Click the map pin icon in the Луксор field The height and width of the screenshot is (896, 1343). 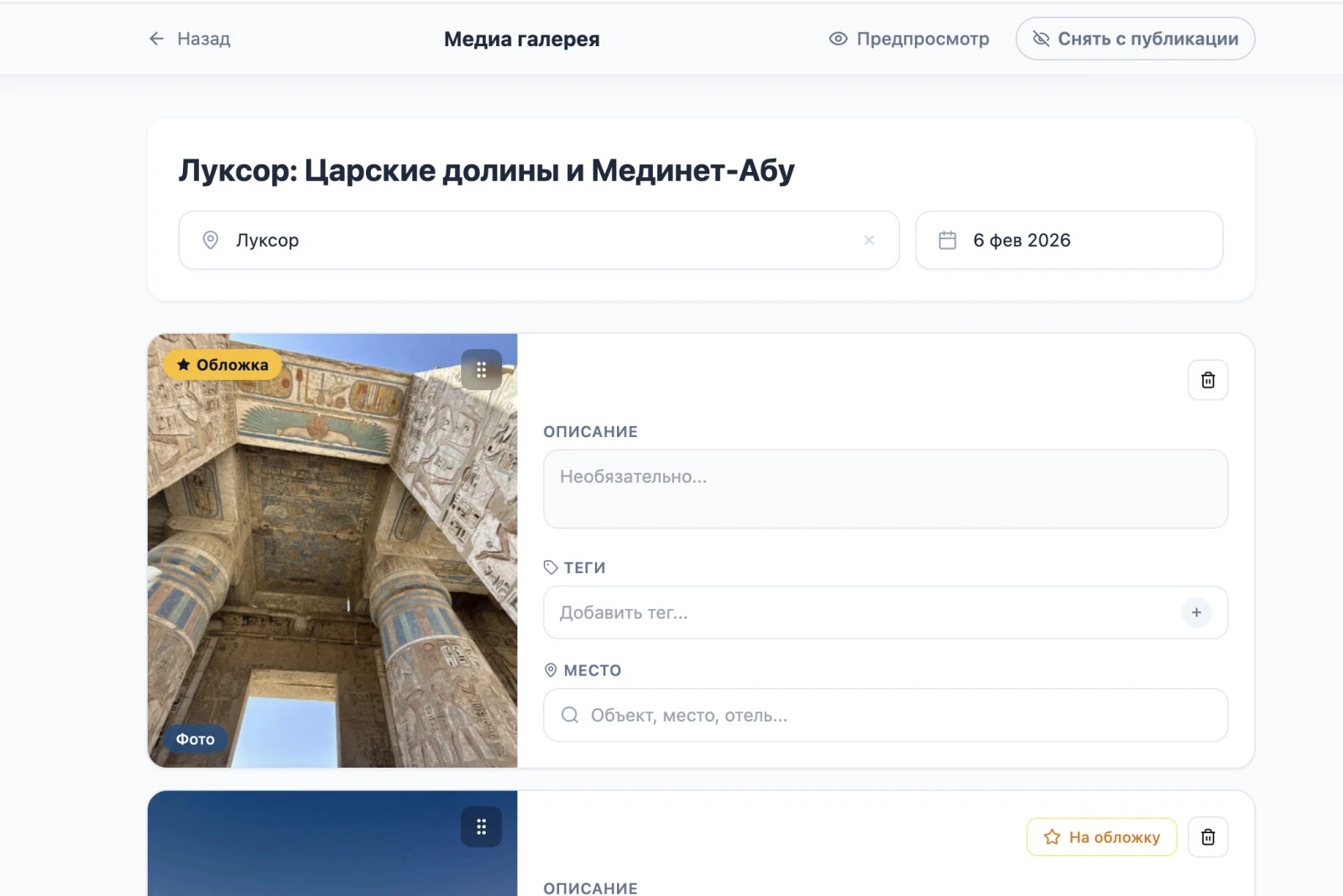coord(211,240)
